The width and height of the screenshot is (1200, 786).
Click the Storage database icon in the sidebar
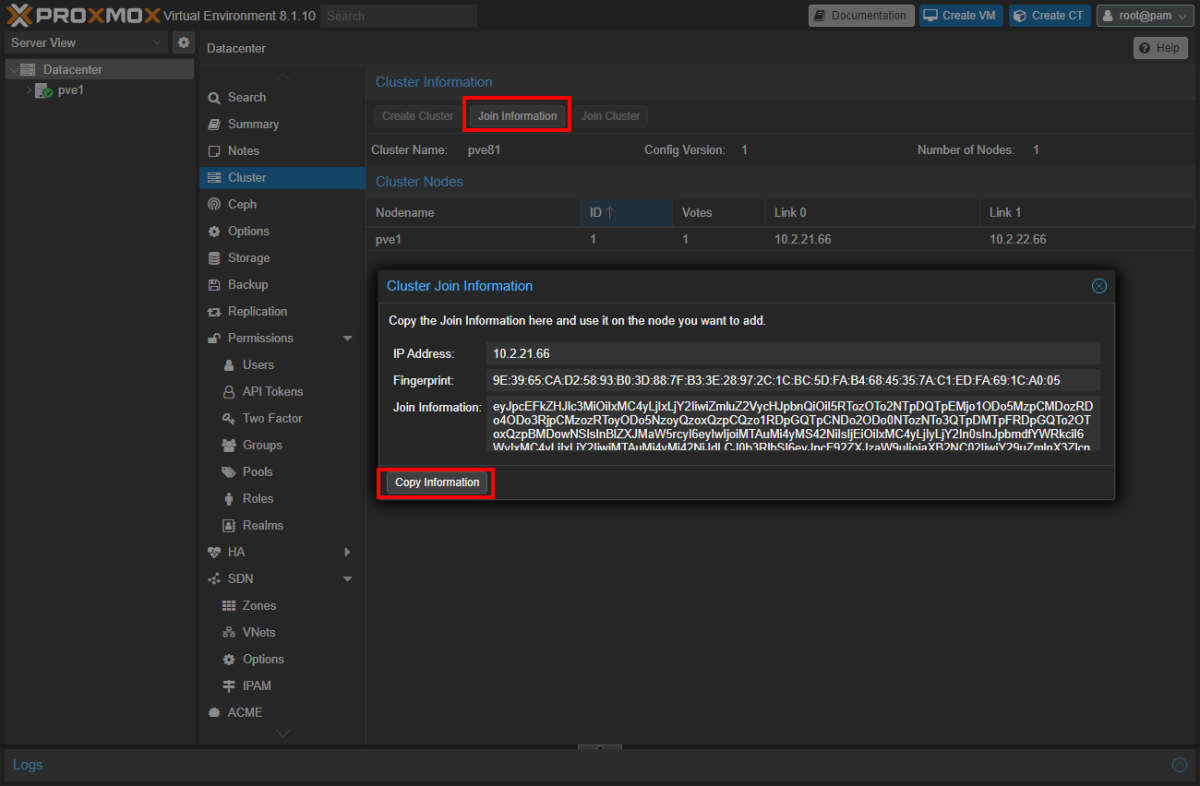coord(214,258)
